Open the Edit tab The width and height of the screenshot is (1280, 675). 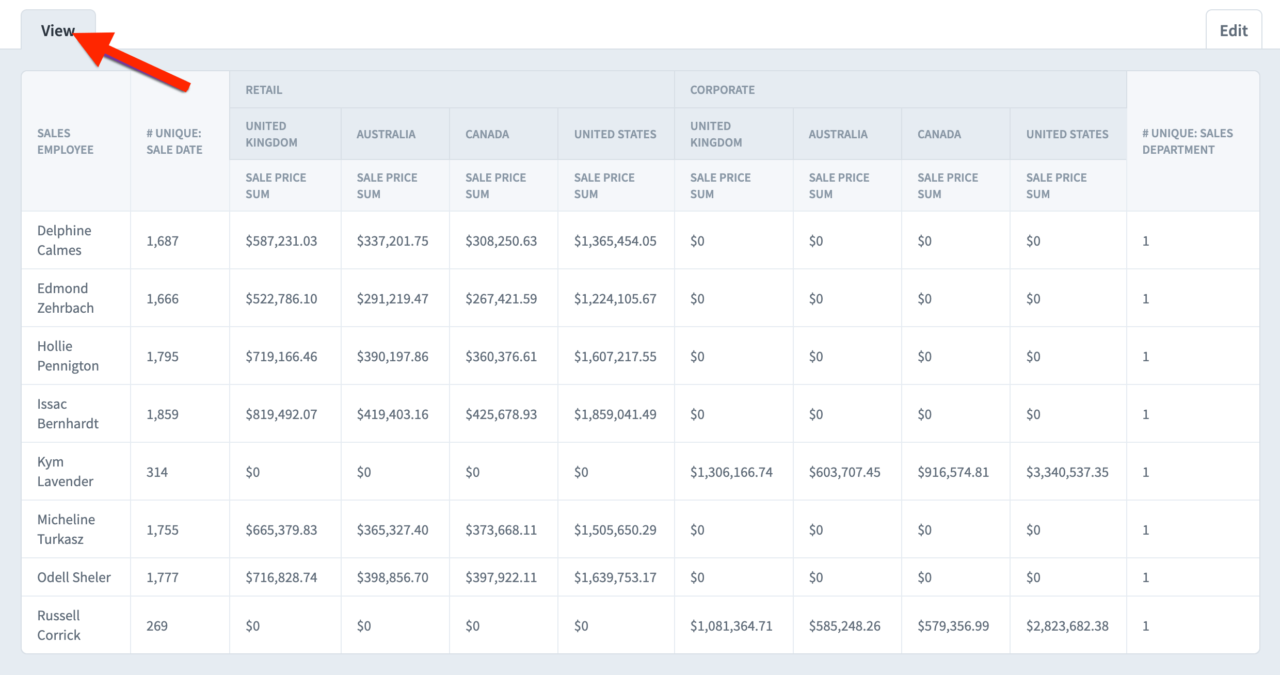pyautogui.click(x=1233, y=30)
